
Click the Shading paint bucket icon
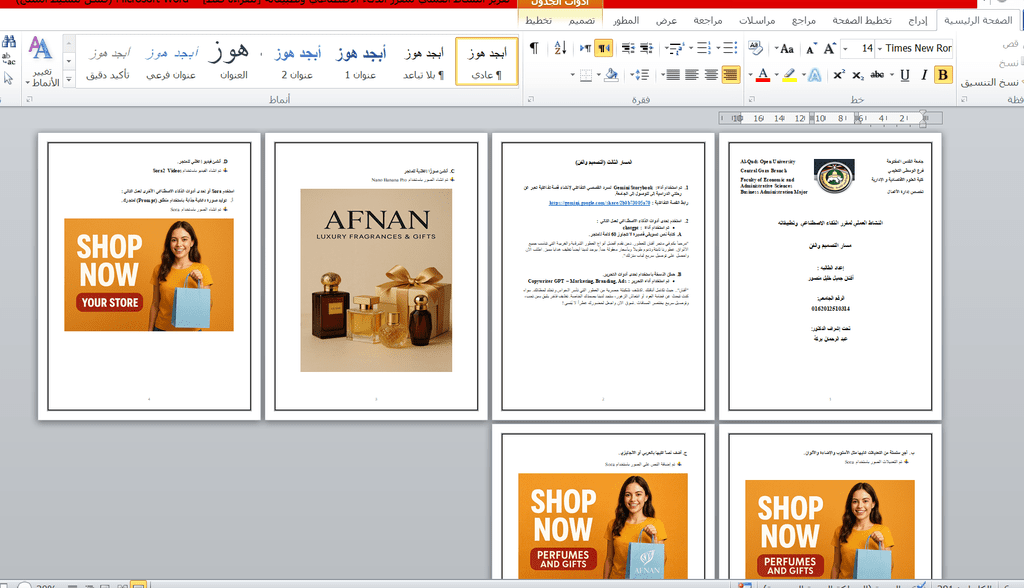click(x=611, y=75)
